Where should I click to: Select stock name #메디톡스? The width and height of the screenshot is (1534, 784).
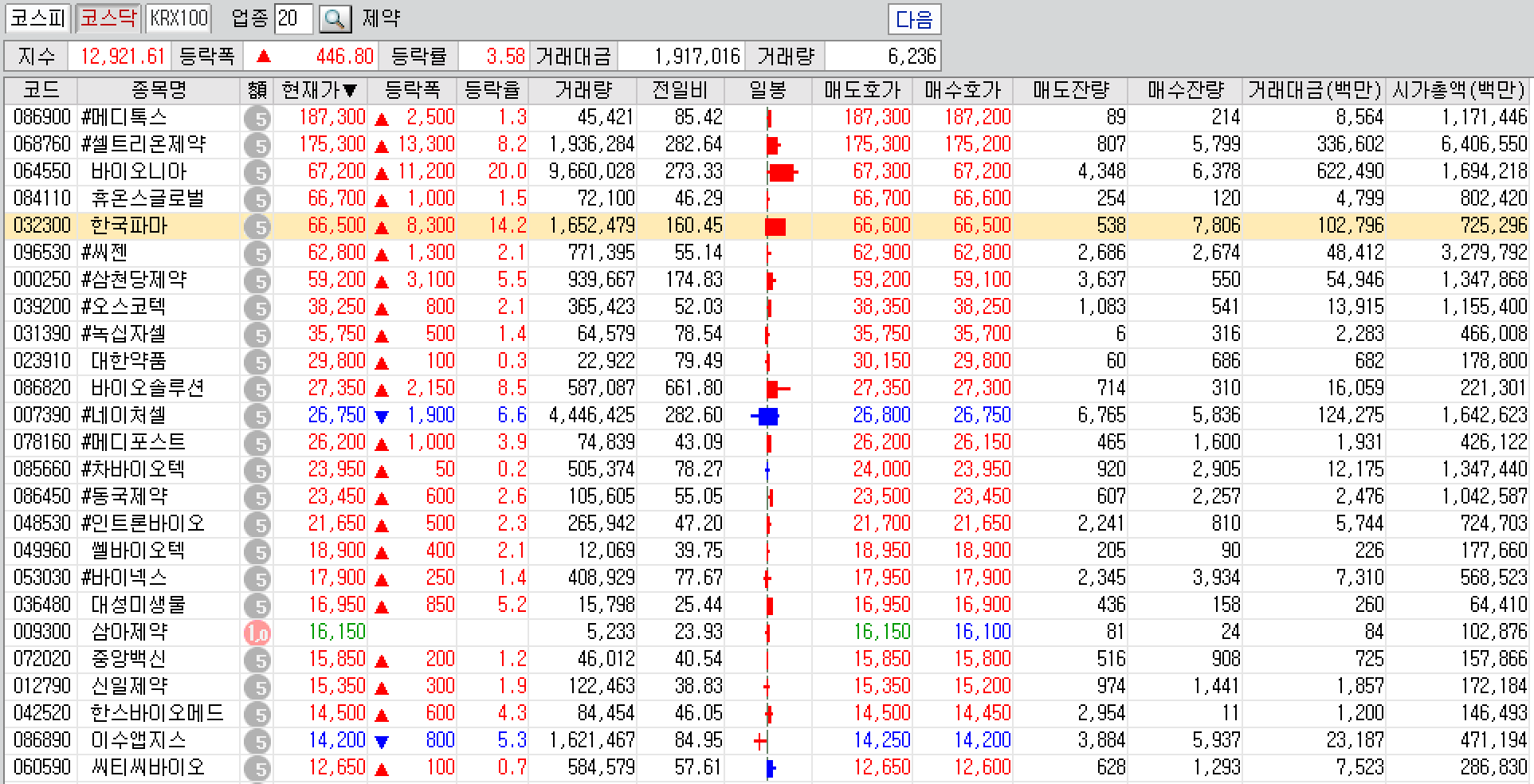[x=124, y=118]
